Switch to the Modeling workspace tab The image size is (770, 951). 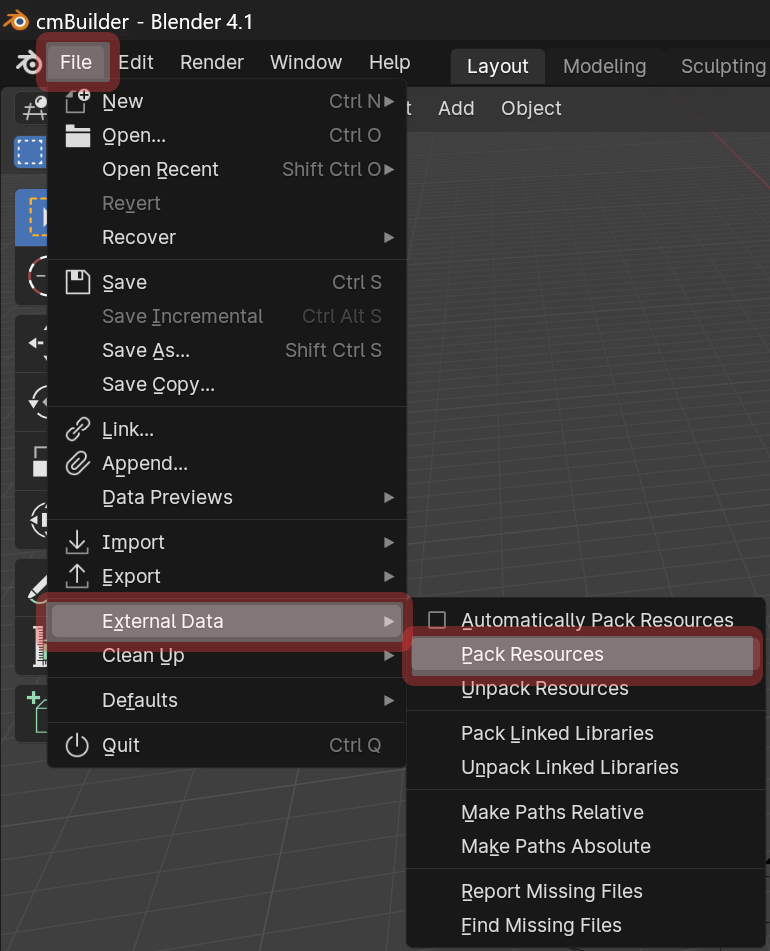click(604, 66)
